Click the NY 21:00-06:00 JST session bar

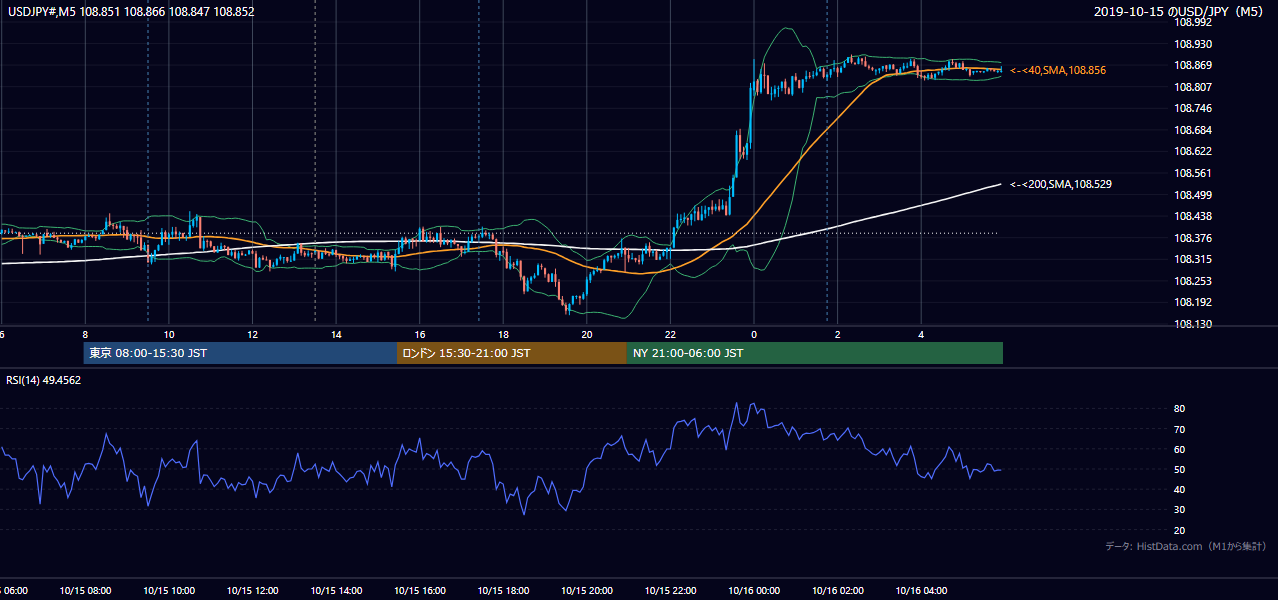[815, 353]
